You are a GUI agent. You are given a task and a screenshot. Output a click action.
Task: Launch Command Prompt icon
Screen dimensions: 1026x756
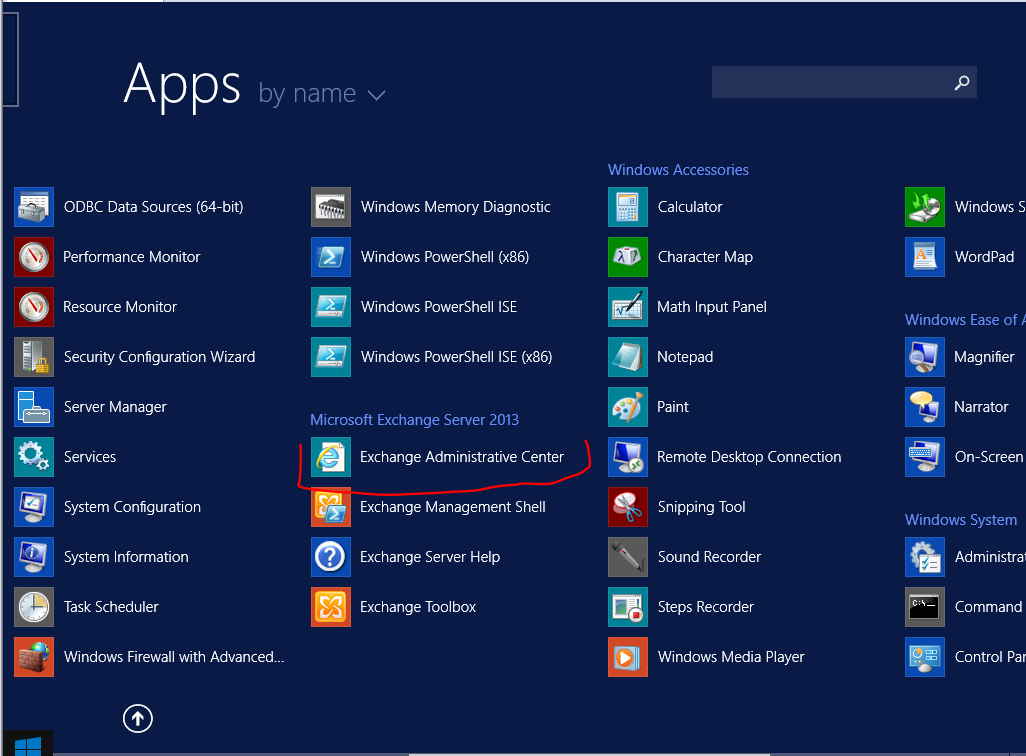click(x=925, y=607)
